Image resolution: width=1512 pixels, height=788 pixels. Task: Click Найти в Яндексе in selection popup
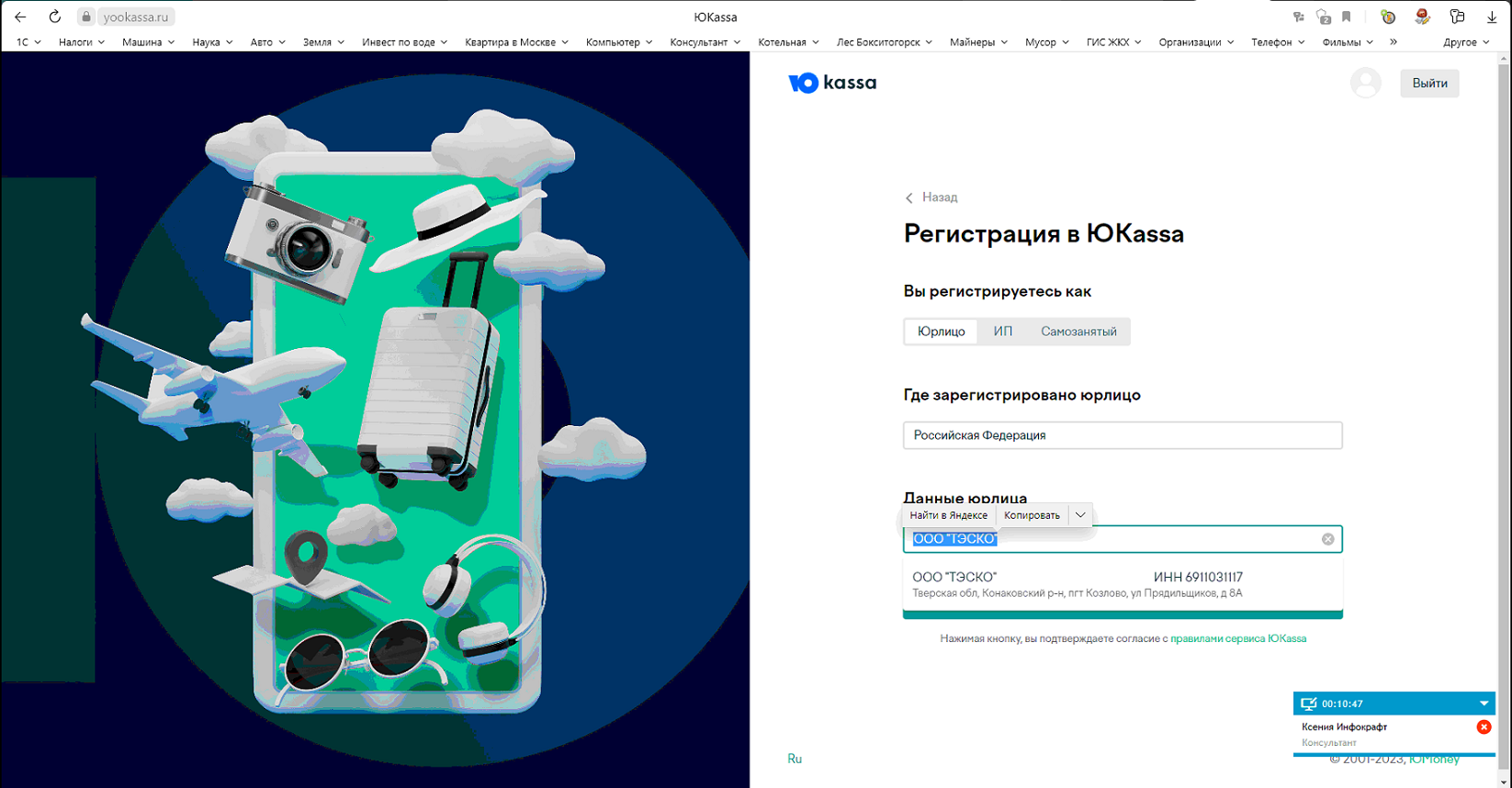948,515
